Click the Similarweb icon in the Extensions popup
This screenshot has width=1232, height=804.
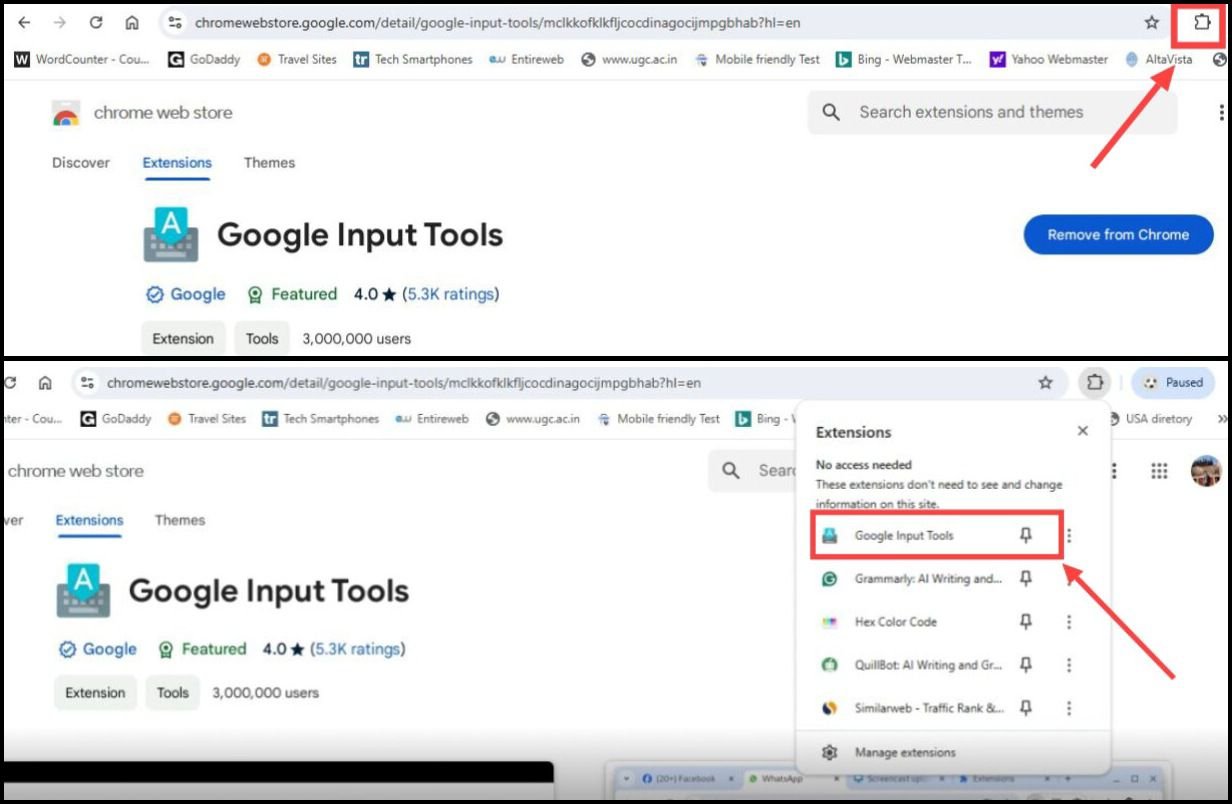coord(829,708)
